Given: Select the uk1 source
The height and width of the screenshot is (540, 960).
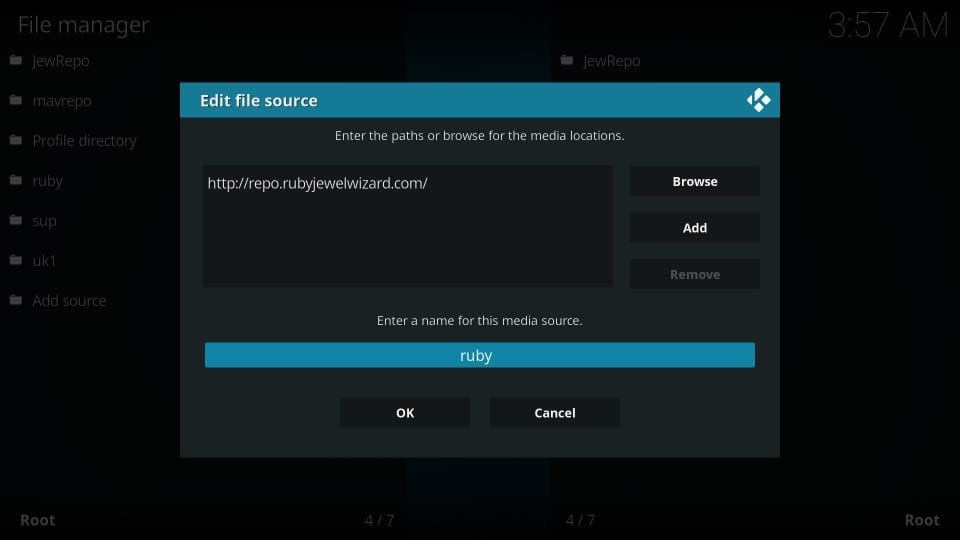Looking at the screenshot, I should pyautogui.click(x=44, y=261).
